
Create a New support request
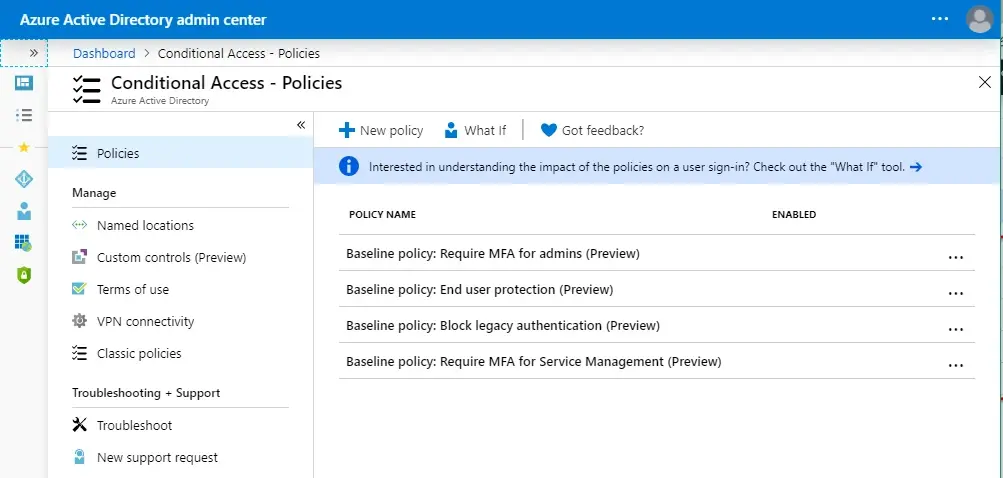click(157, 458)
